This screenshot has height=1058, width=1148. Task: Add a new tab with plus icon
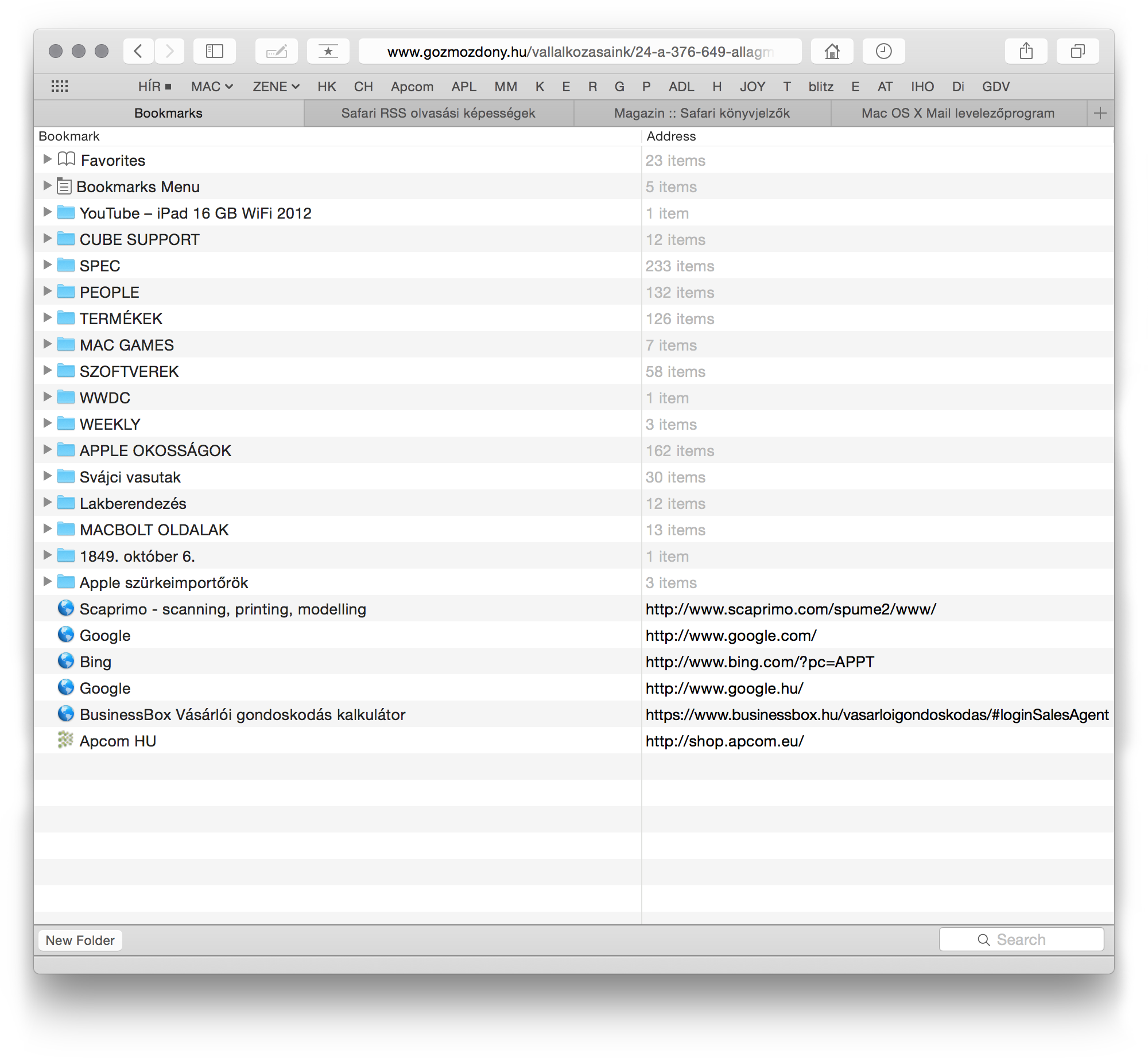(1100, 113)
